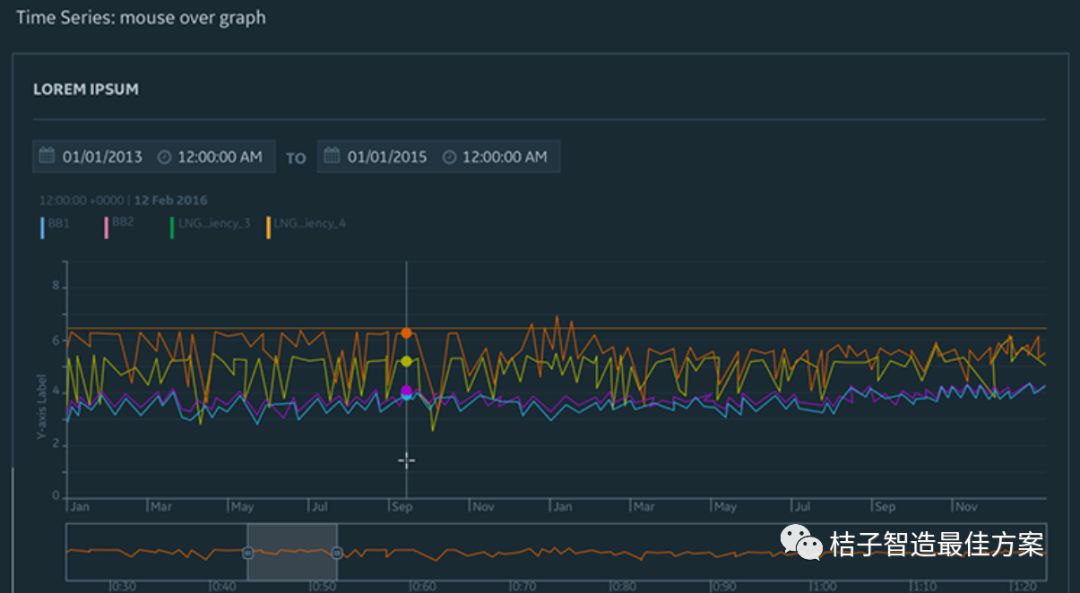1080x593 pixels.
Task: Click the orange data point on hover line
Action: click(406, 333)
